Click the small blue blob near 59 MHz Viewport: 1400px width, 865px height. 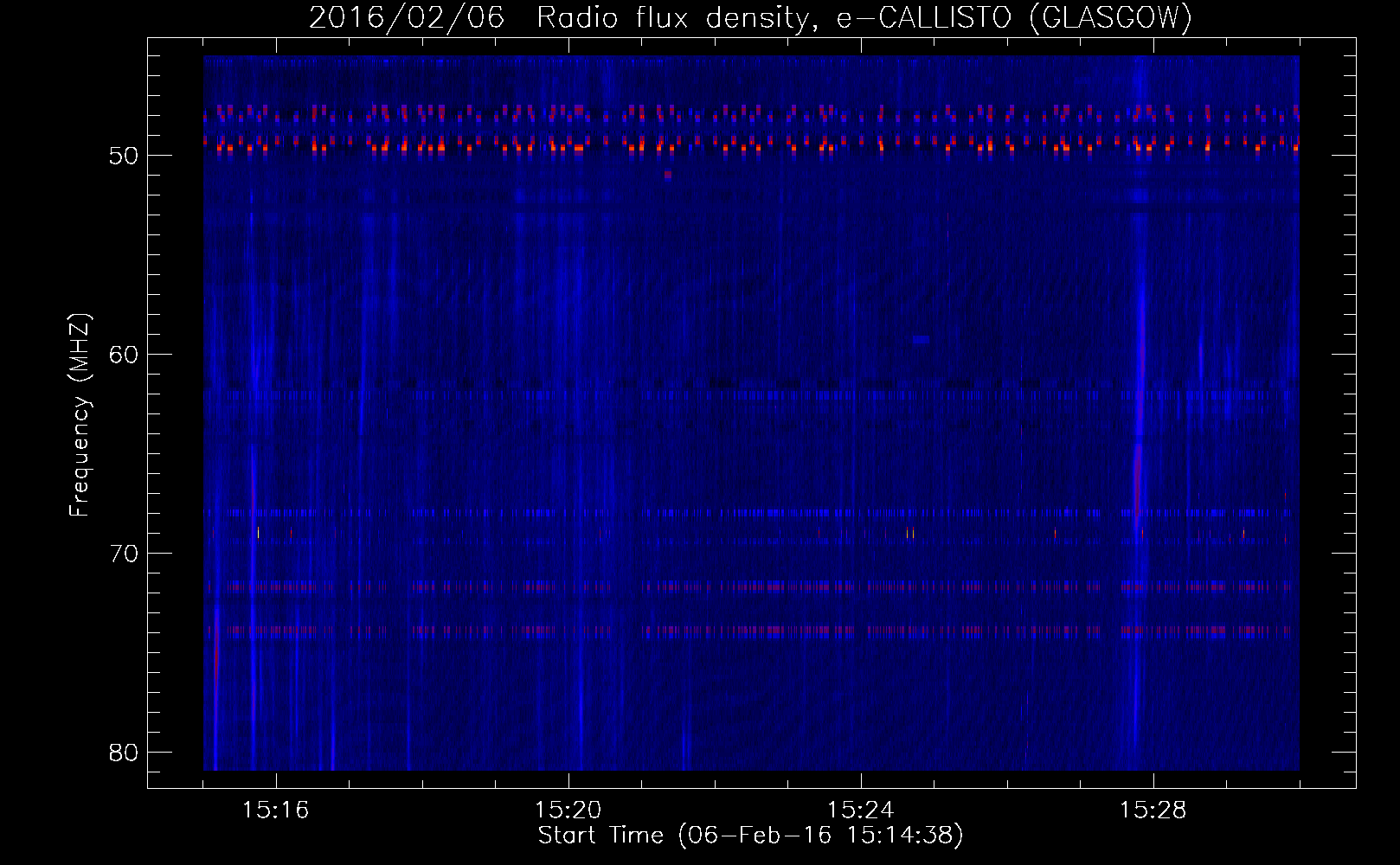click(921, 340)
